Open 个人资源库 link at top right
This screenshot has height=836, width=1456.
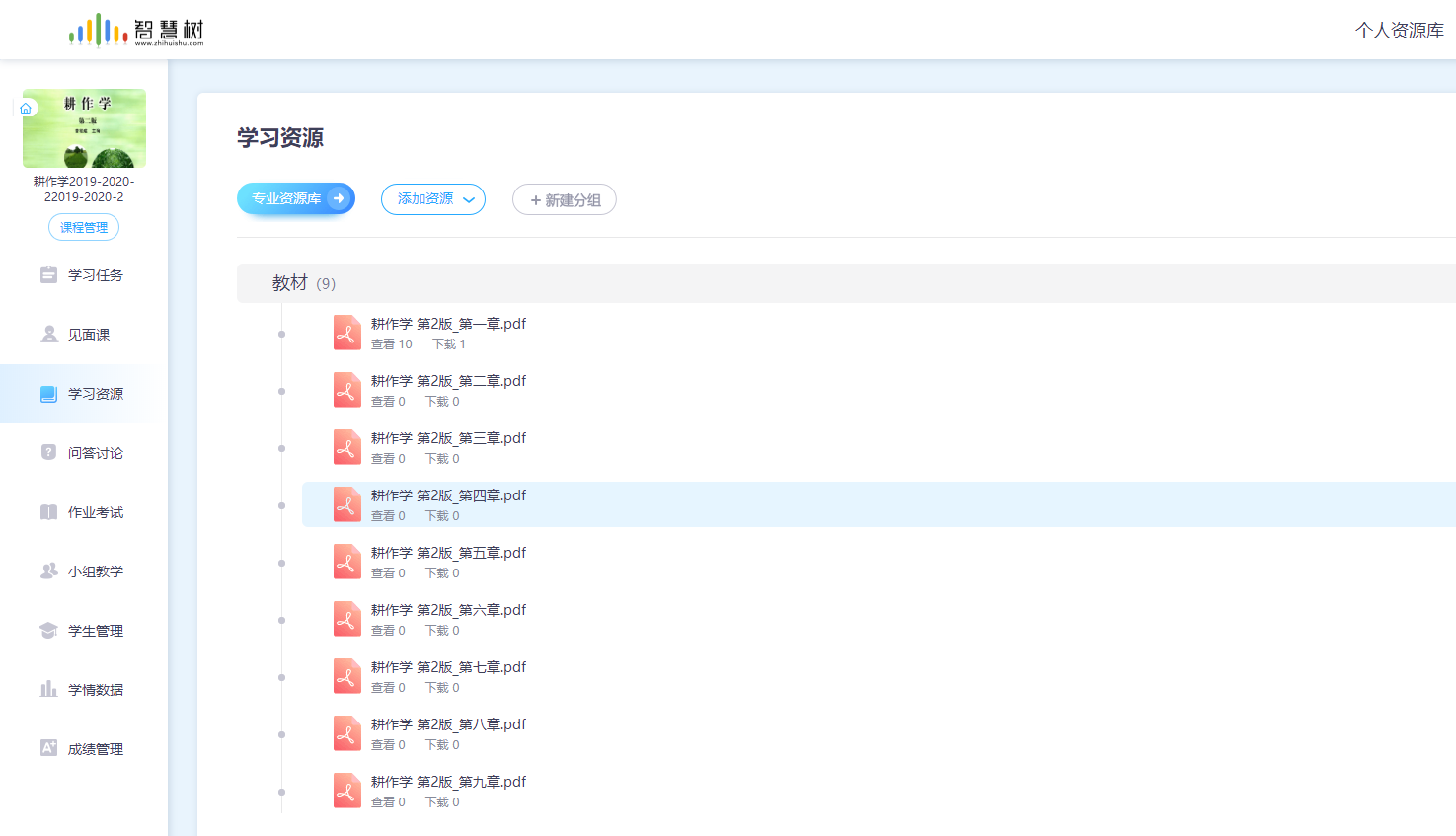click(x=1399, y=31)
